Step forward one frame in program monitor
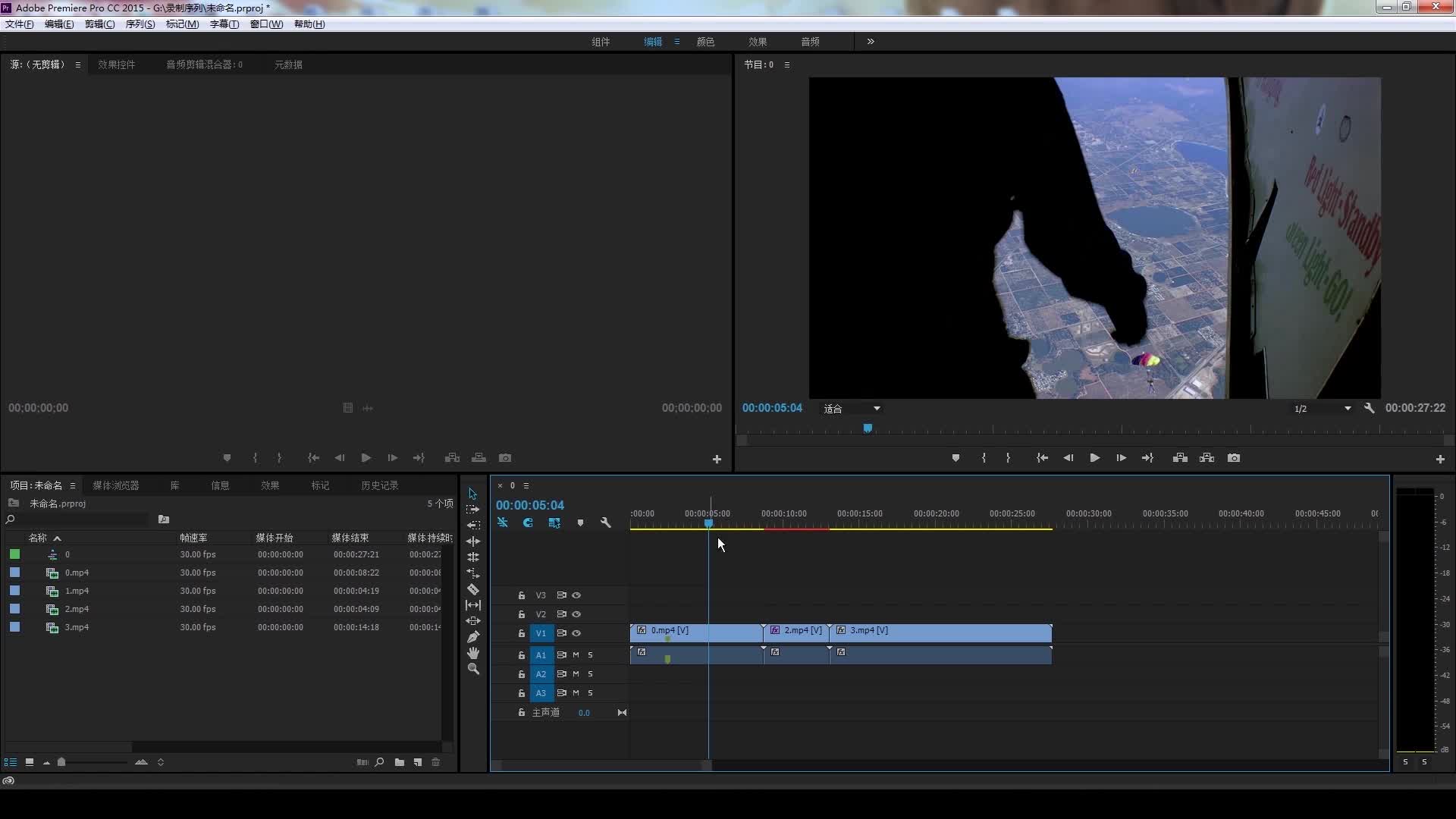 pos(1121,458)
